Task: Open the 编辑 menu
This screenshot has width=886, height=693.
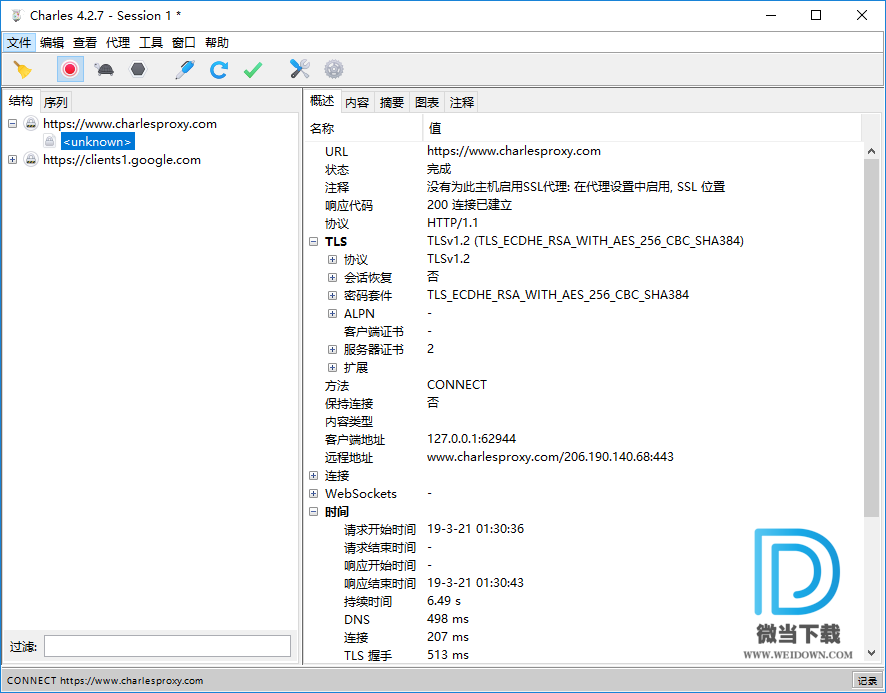Action: point(52,42)
